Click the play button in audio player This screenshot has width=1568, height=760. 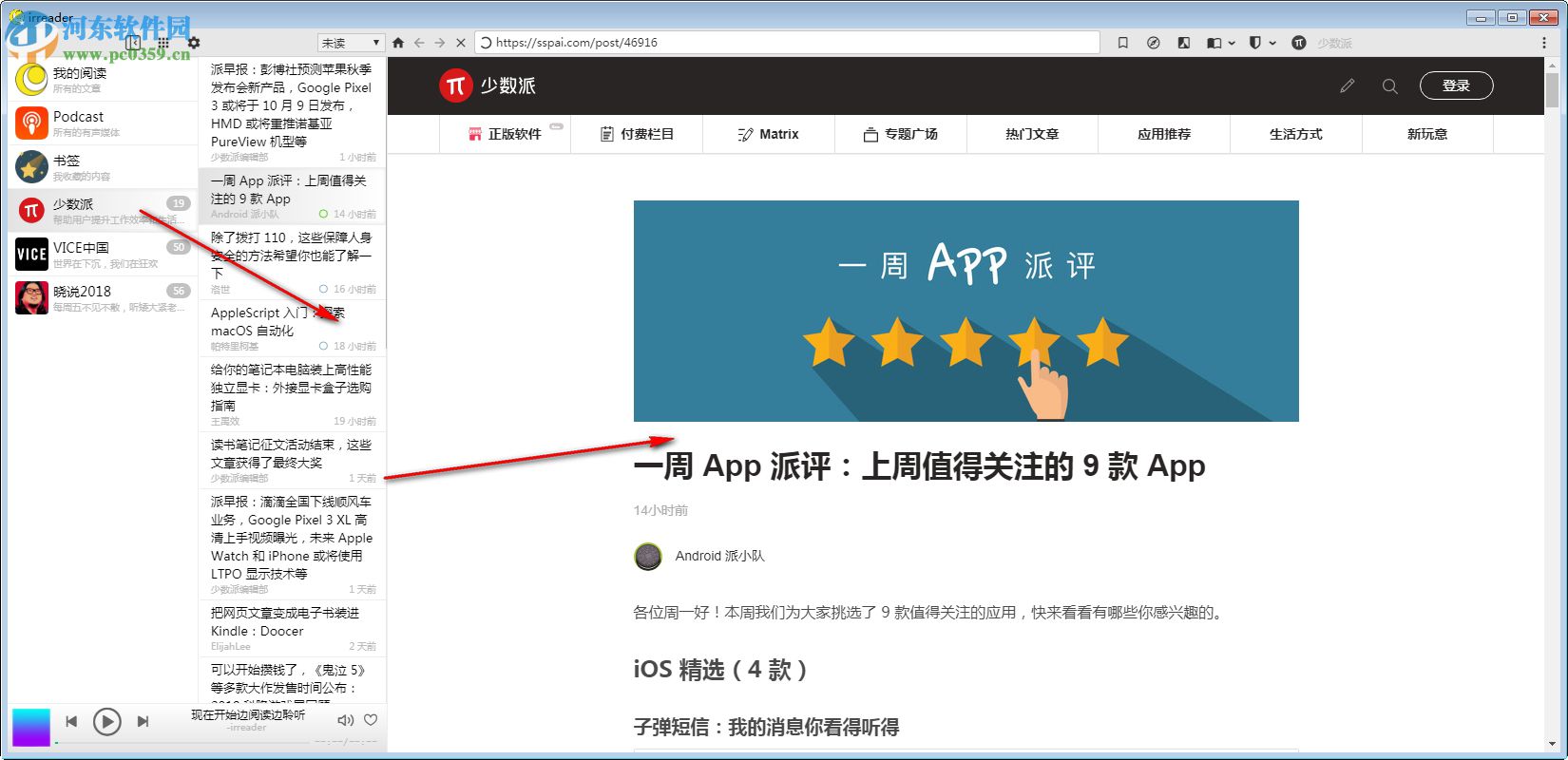coord(106,722)
